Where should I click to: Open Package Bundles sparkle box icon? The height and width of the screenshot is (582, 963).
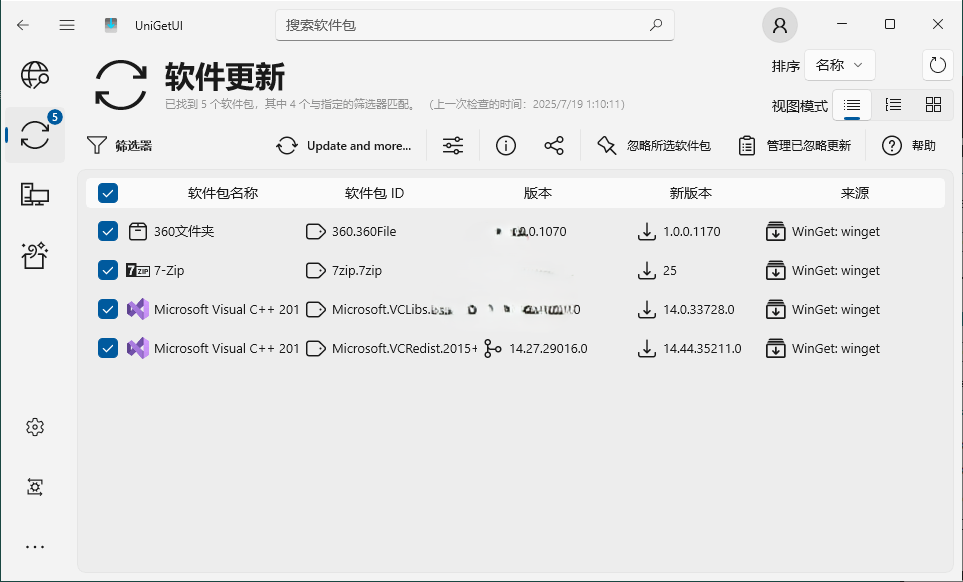pos(35,255)
